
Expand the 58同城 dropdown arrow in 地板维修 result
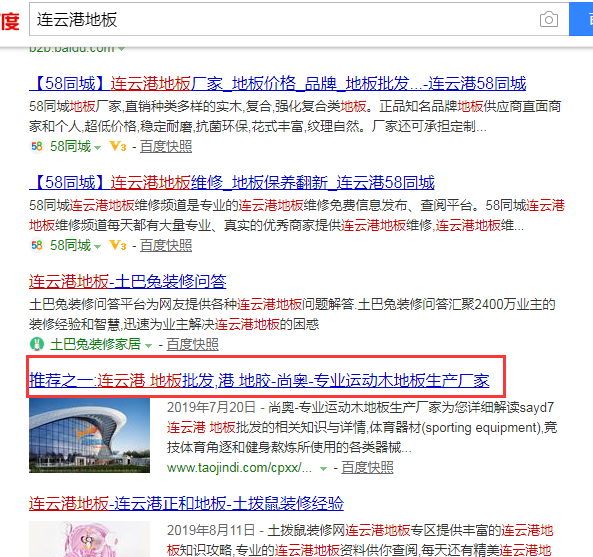point(97,247)
